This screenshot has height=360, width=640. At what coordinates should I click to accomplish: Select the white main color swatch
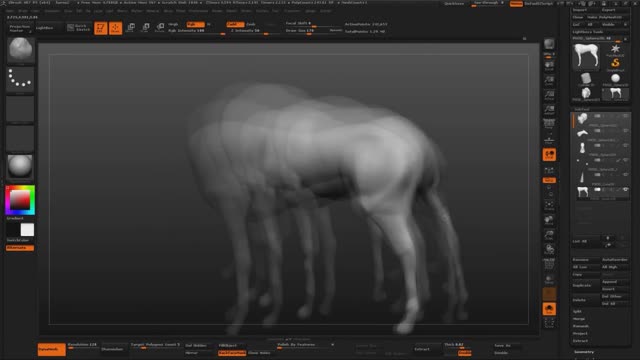27,230
